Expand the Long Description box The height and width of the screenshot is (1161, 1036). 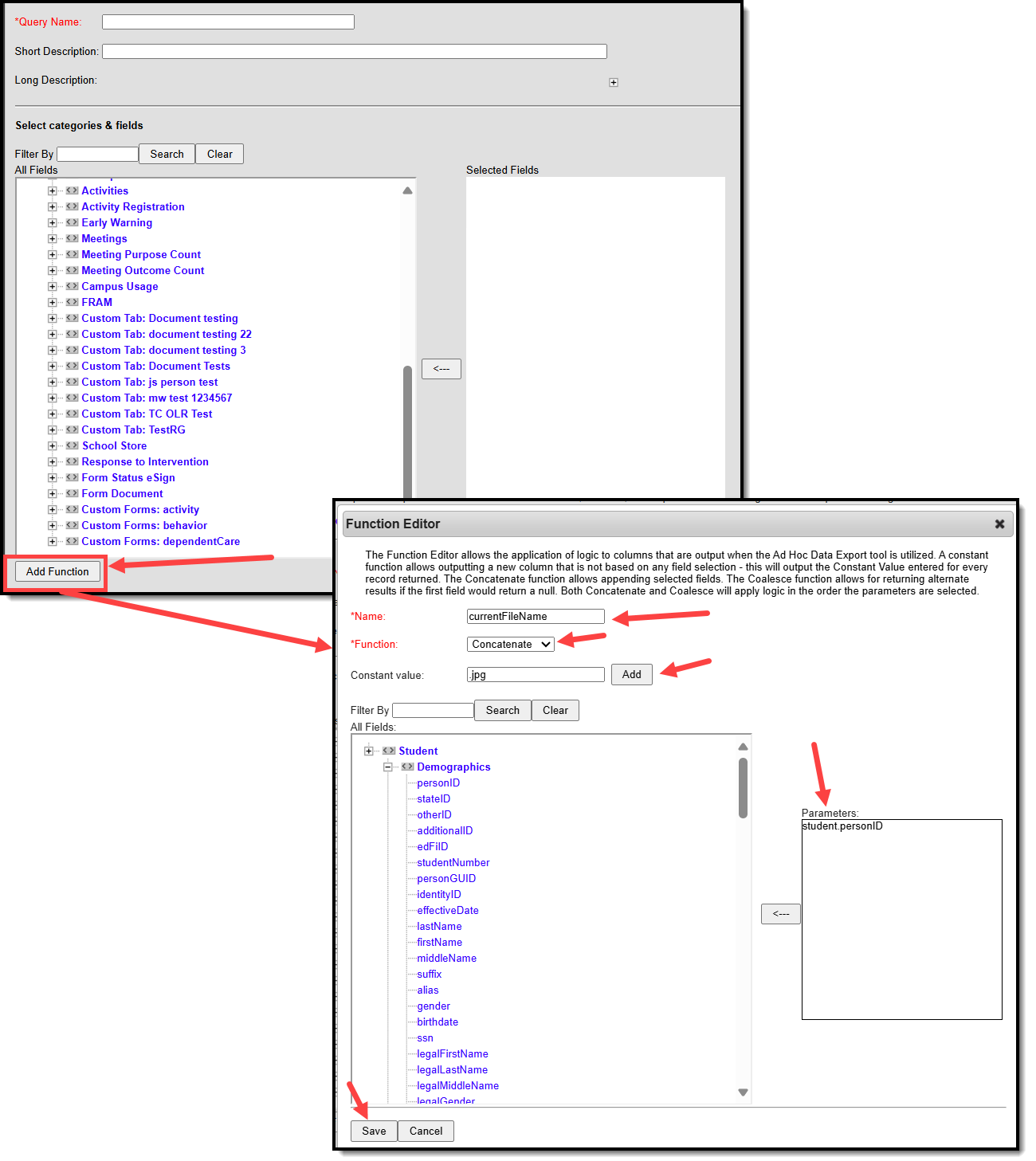pyautogui.click(x=614, y=82)
